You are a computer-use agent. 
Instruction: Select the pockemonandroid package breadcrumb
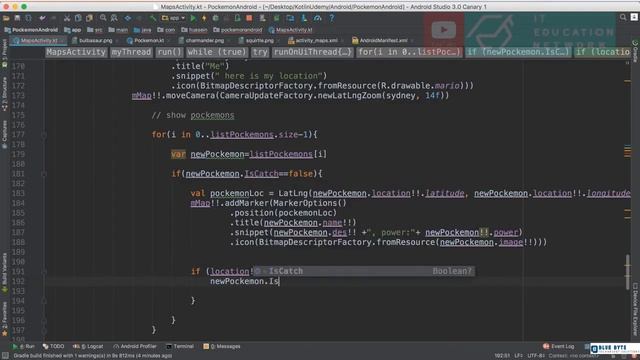coord(238,30)
